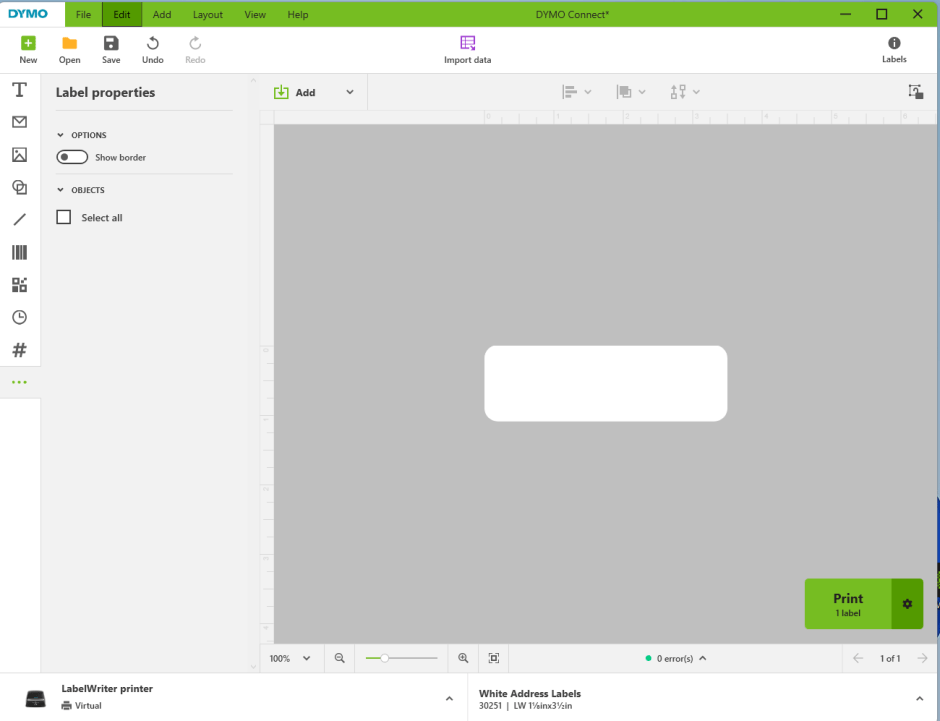The height and width of the screenshot is (721, 940).
Task: Collapse the OPTIONS section
Action: click(60, 135)
